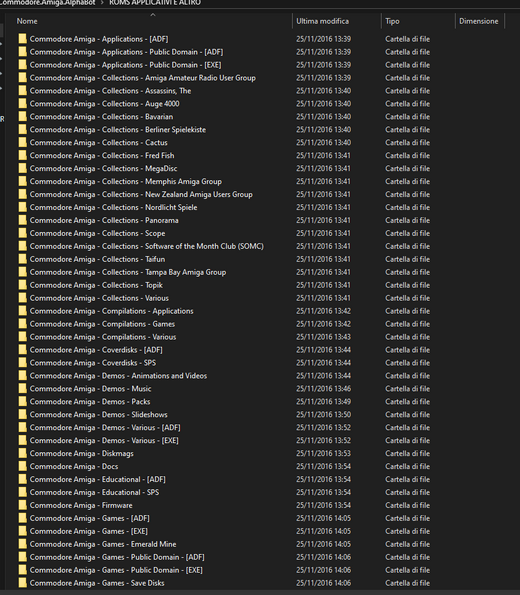
Task: Click folder icon beside Coverdisks - SPS
Action: click(x=23, y=362)
